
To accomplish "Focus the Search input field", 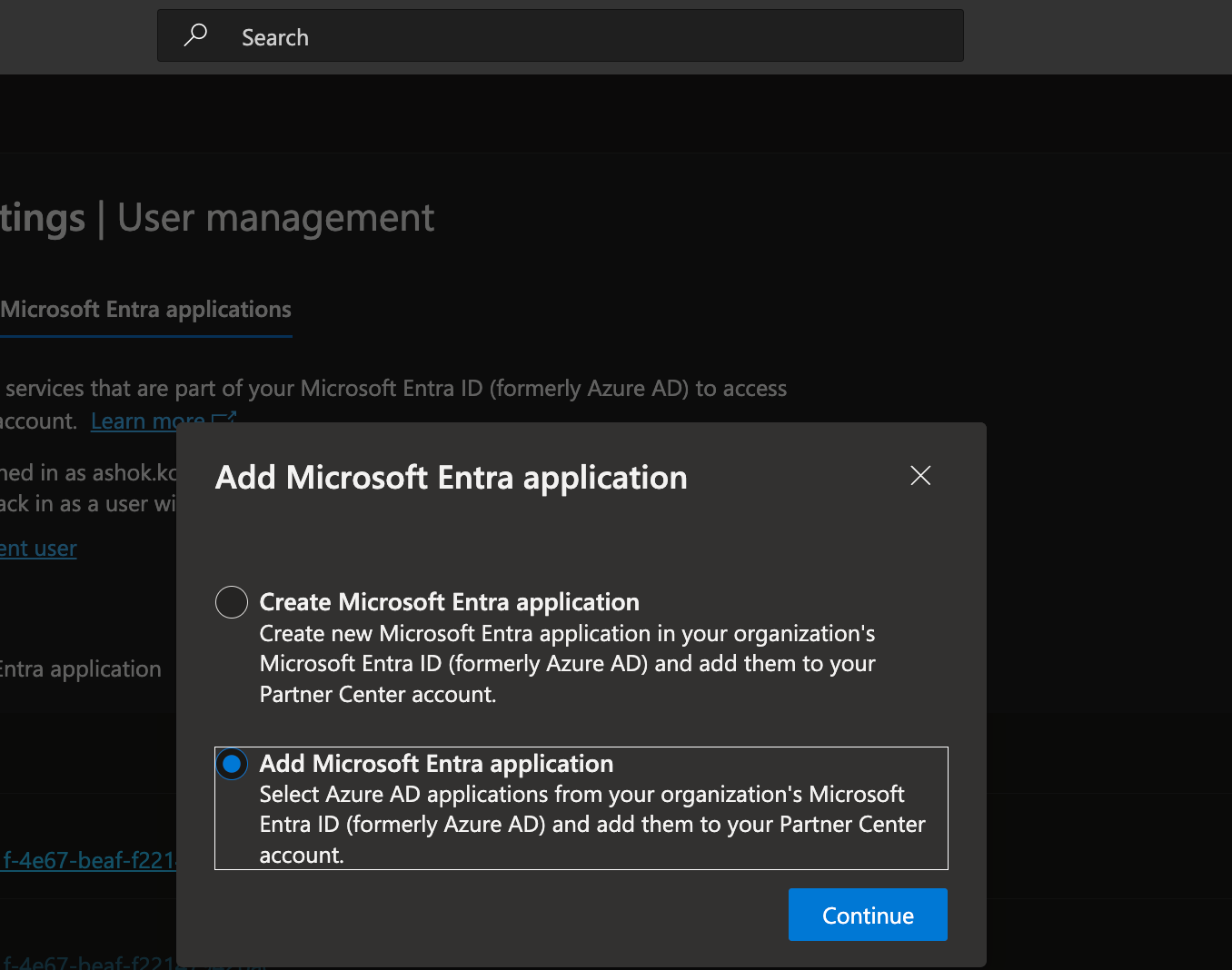I will (x=561, y=36).
